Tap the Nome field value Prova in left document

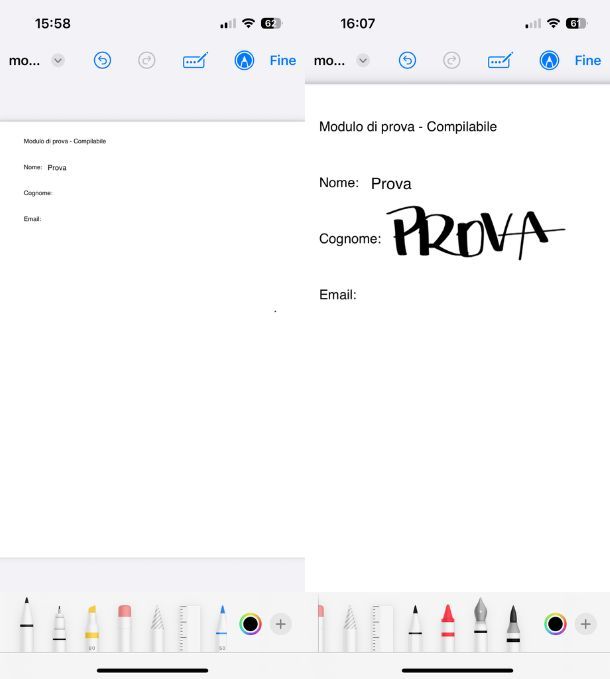tap(57, 168)
